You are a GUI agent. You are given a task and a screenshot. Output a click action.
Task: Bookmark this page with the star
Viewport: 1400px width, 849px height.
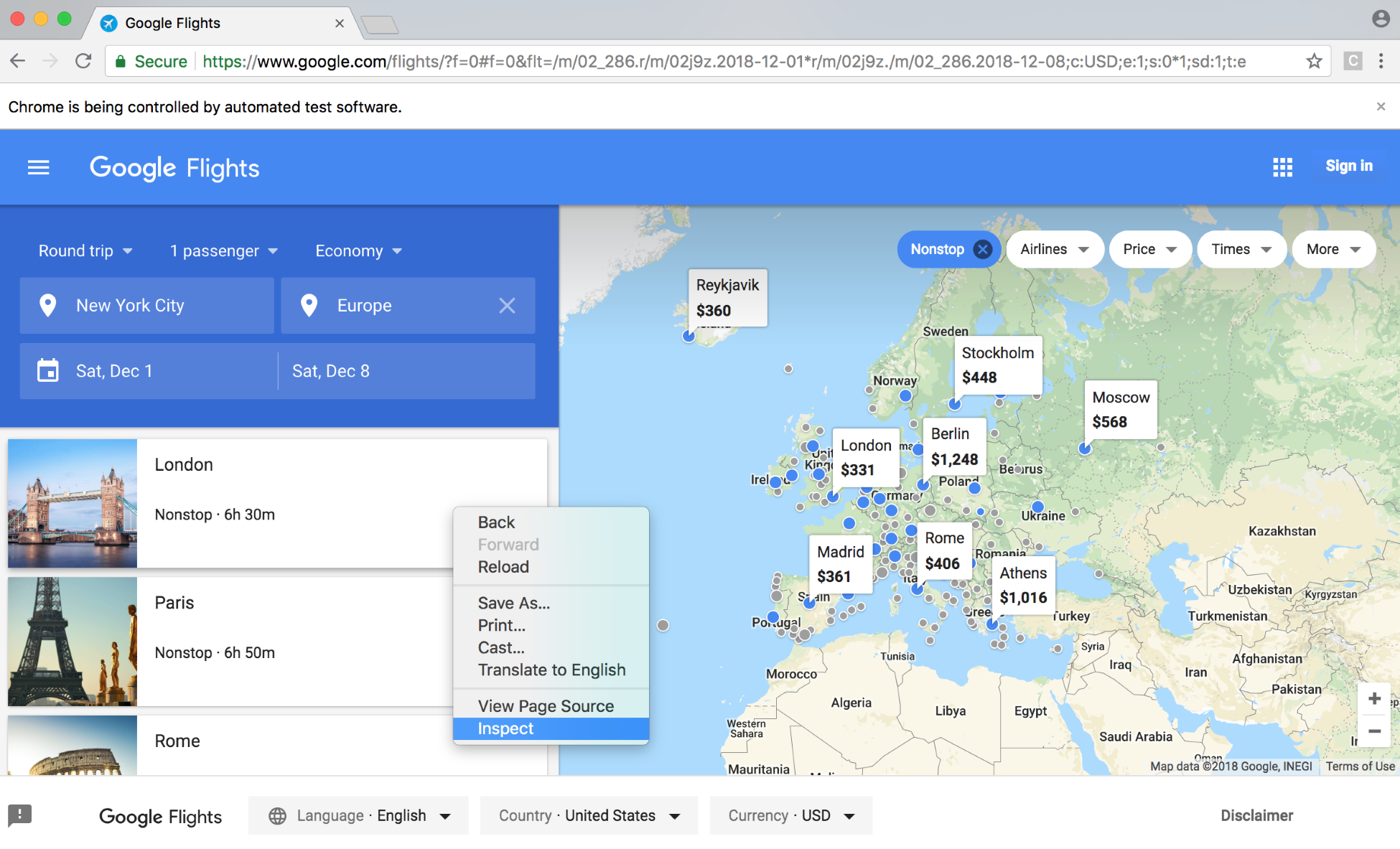pos(1314,61)
